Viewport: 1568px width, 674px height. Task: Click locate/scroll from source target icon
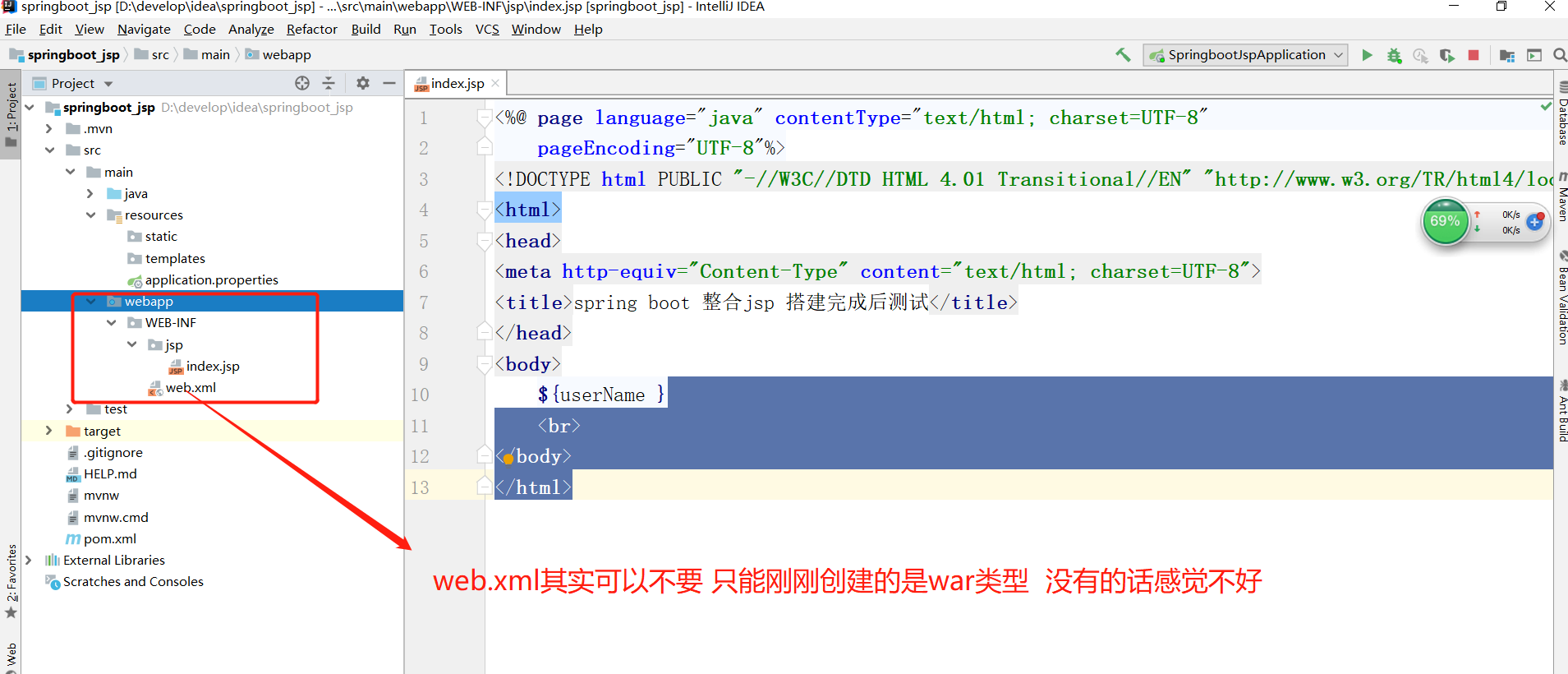(x=302, y=83)
